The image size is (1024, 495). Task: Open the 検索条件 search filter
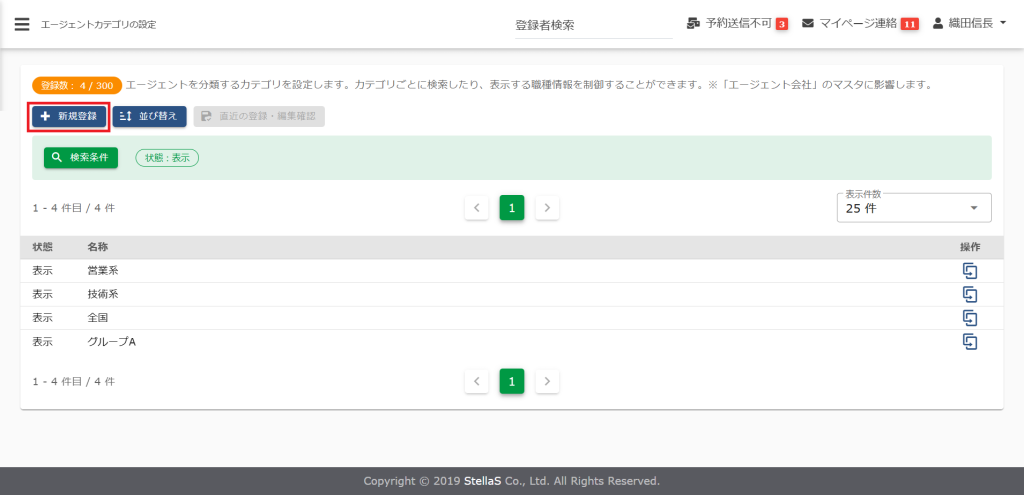click(81, 158)
